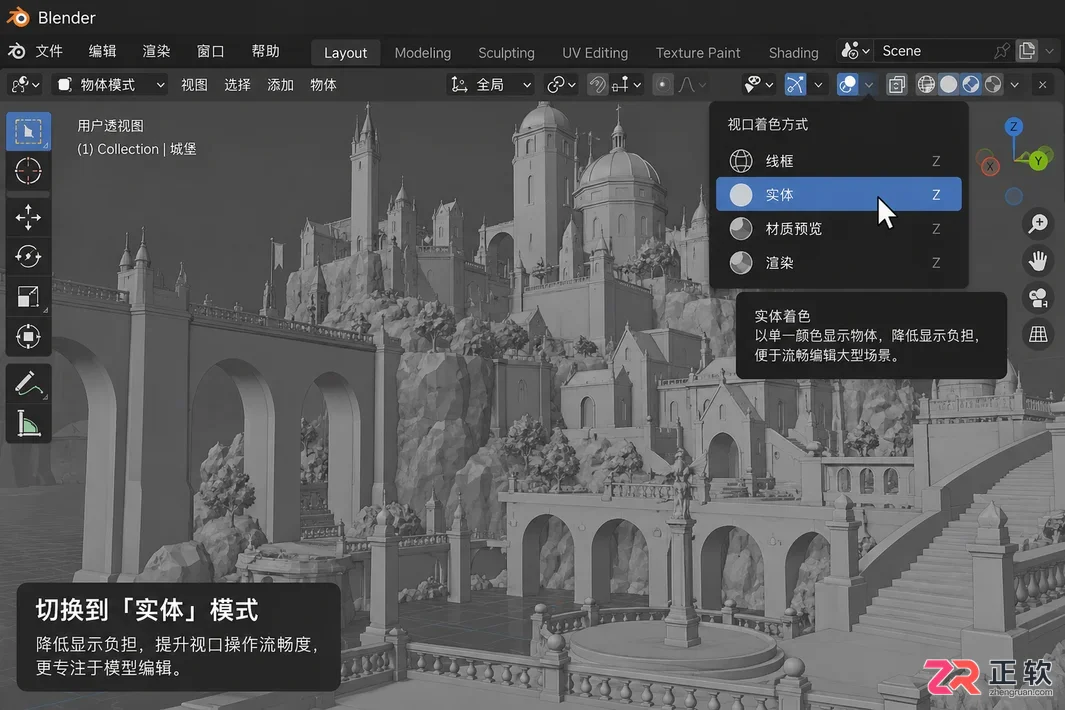
Task: Click the scene browse icon
Action: pyautogui.click(x=854, y=51)
